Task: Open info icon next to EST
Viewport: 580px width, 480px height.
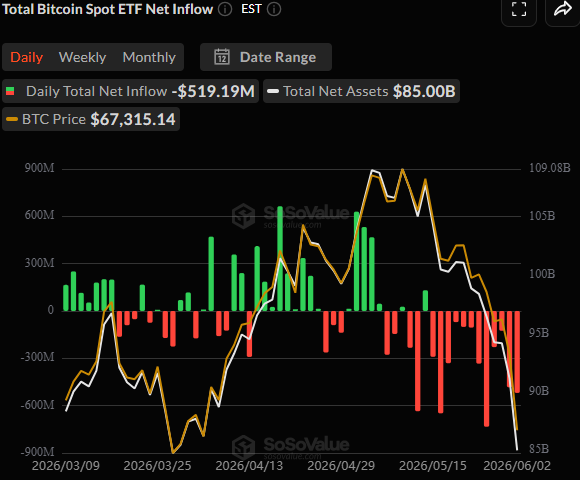Action: (274, 9)
